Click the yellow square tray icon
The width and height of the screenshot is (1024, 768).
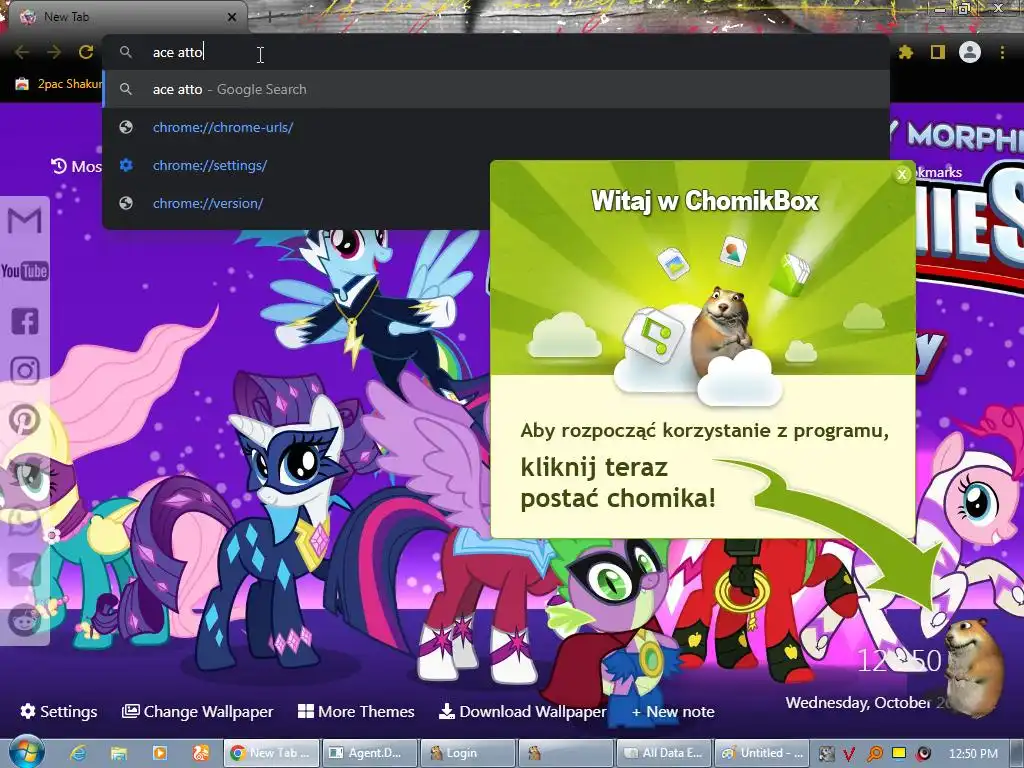(899, 753)
